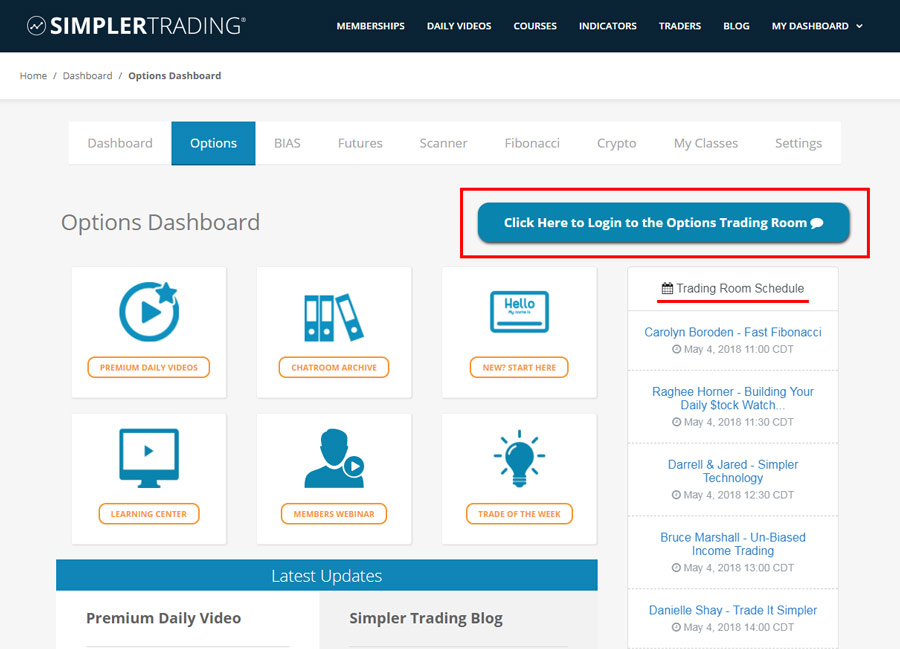This screenshot has width=900, height=649.
Task: Switch to the Crypto tab
Action: coord(616,143)
